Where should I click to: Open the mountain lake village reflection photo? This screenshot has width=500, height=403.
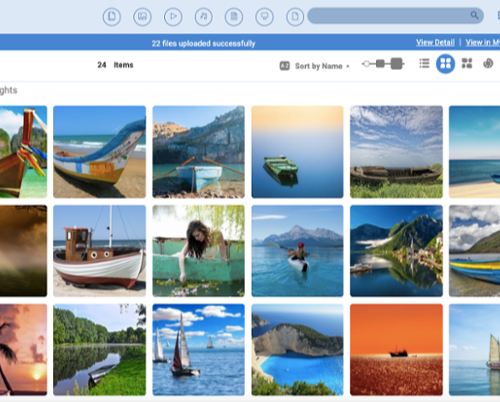tap(396, 251)
